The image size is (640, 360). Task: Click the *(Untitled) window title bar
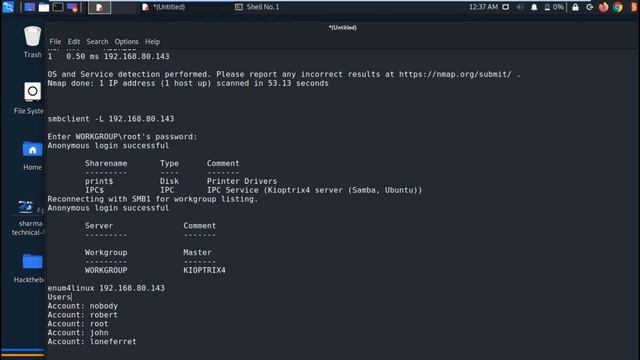[x=342, y=27]
